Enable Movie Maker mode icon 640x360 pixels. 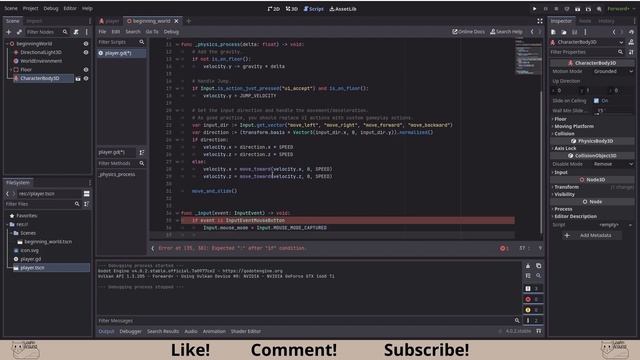click(x=599, y=9)
